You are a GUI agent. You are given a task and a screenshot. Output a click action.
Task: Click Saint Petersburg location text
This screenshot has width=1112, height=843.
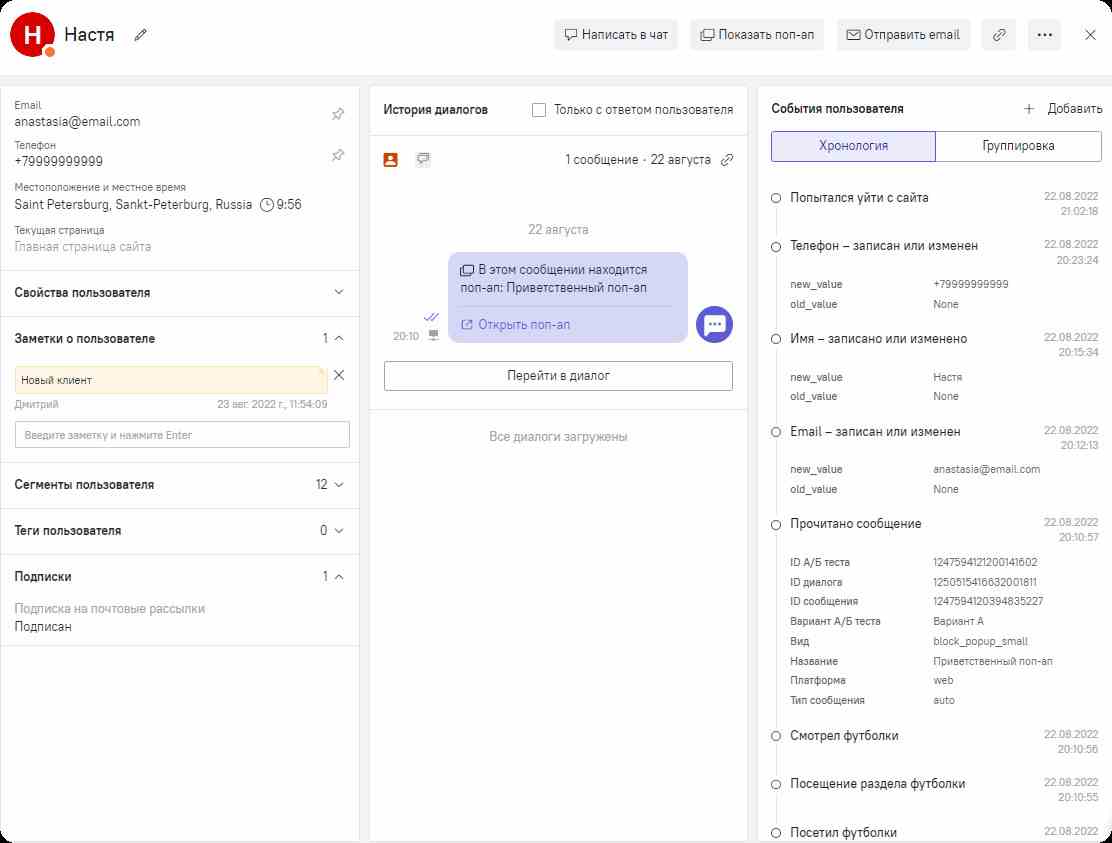(x=133, y=205)
